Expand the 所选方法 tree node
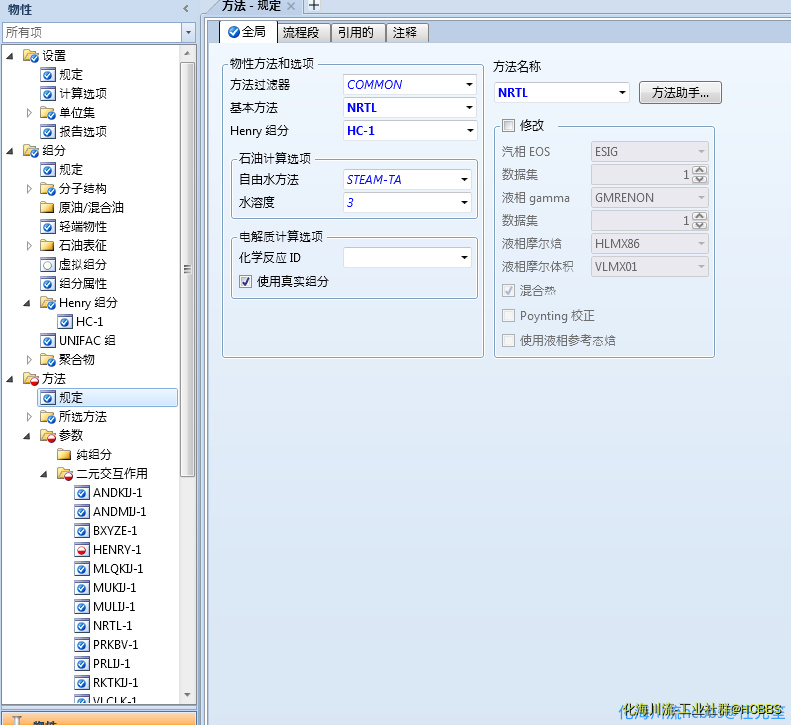 [x=29, y=417]
